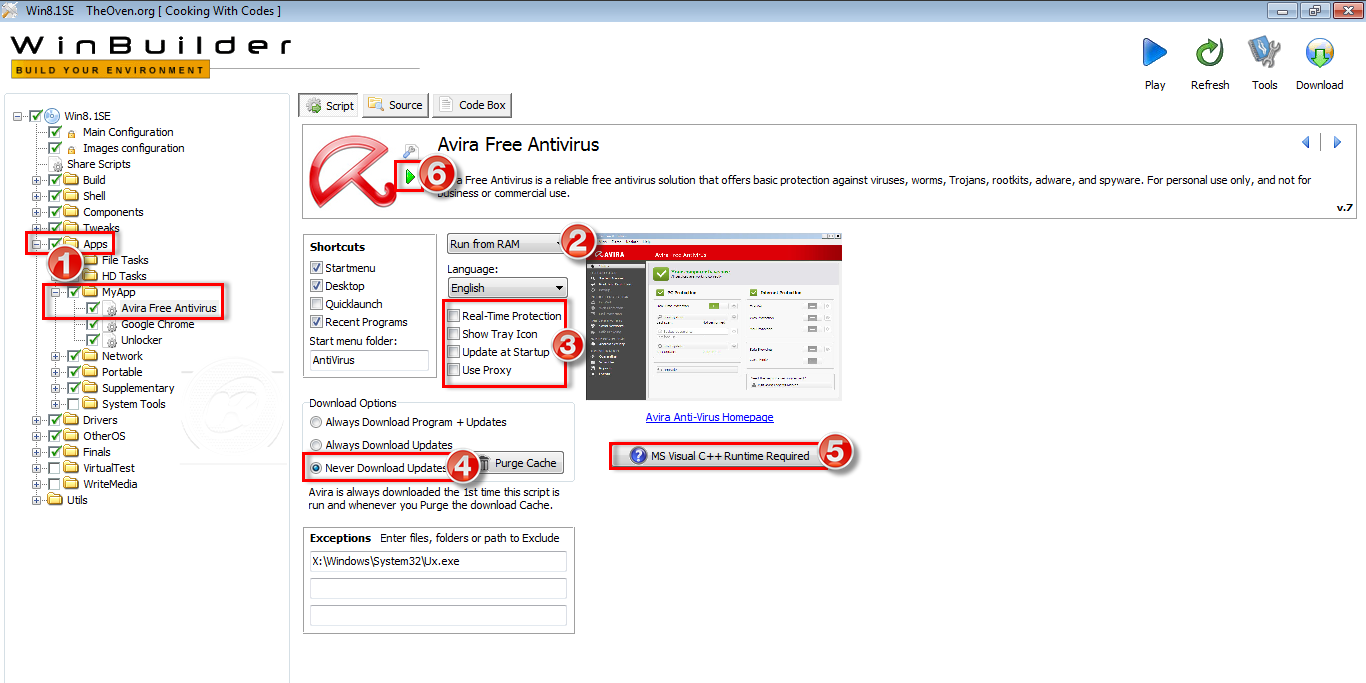Go to next script with right blue arrow
Viewport: 1366px width, 683px height.
[1337, 143]
